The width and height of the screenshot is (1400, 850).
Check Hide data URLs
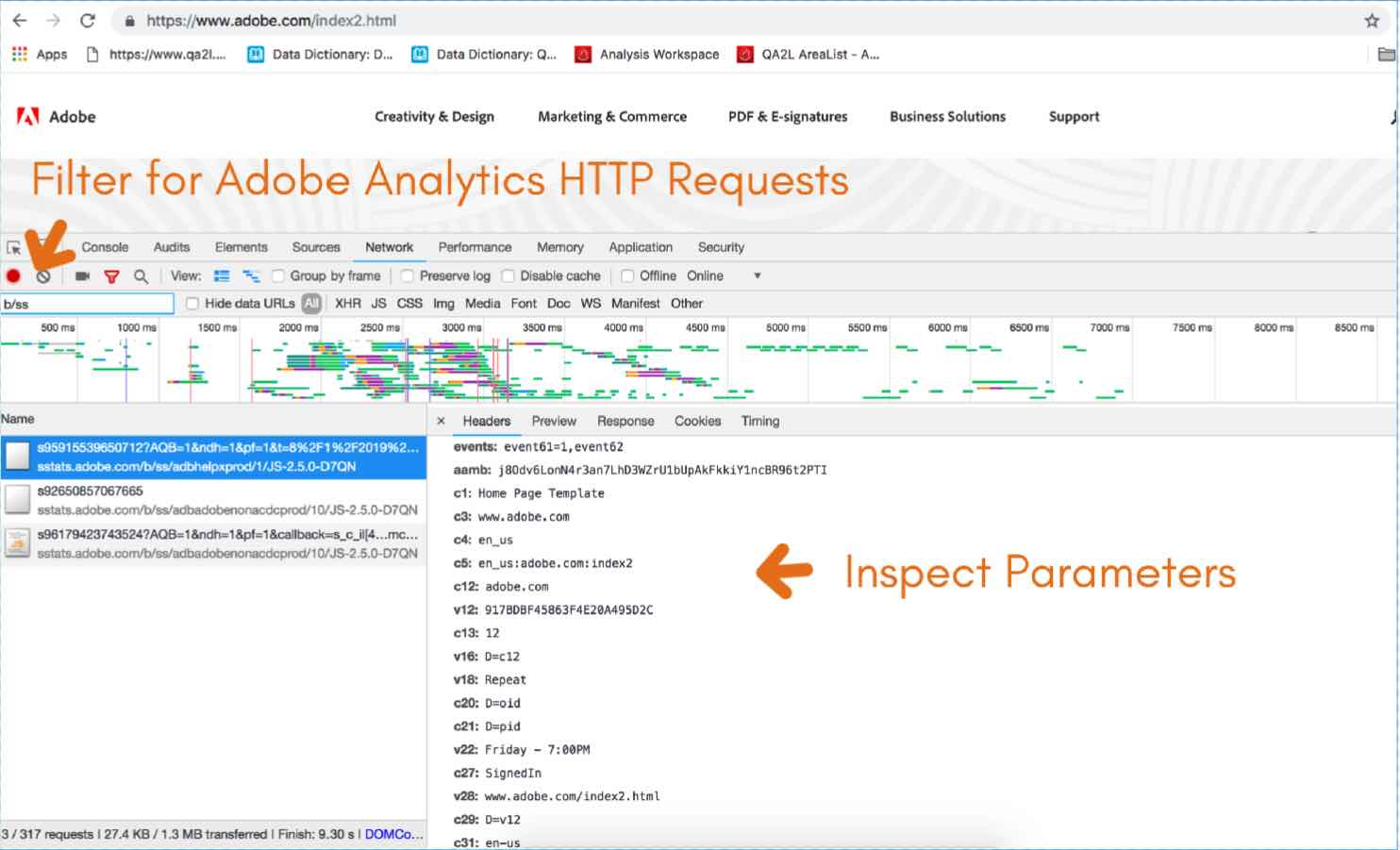pos(192,304)
